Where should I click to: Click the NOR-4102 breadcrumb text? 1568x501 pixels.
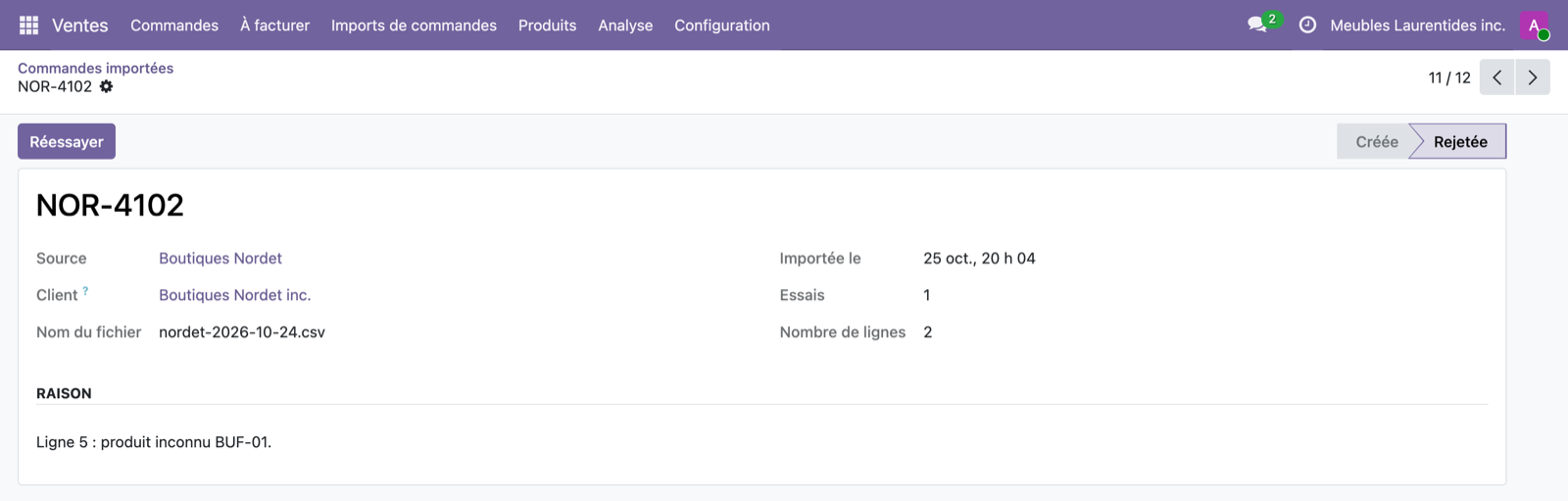pos(55,86)
